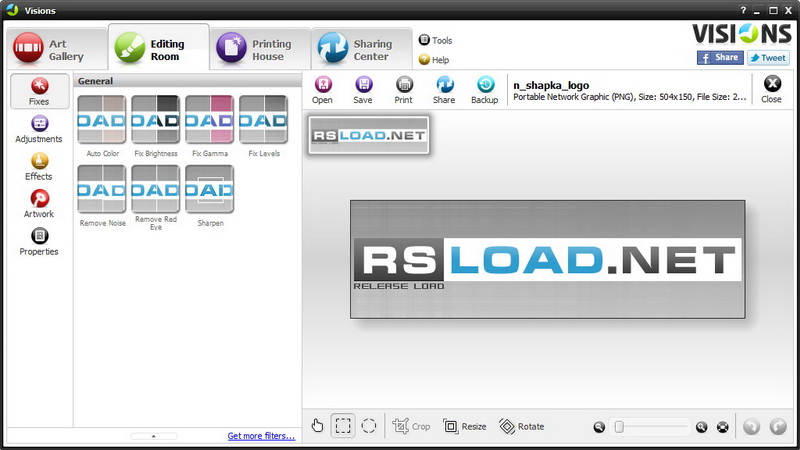The width and height of the screenshot is (800, 450).
Task: Click the large RSLOAD.NET preview image
Action: pos(547,260)
